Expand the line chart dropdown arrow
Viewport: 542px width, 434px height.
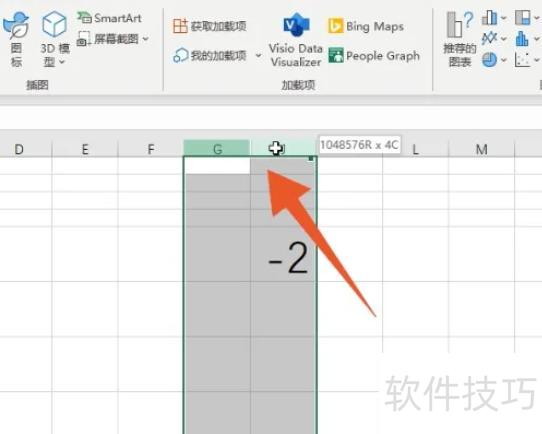[x=503, y=39]
